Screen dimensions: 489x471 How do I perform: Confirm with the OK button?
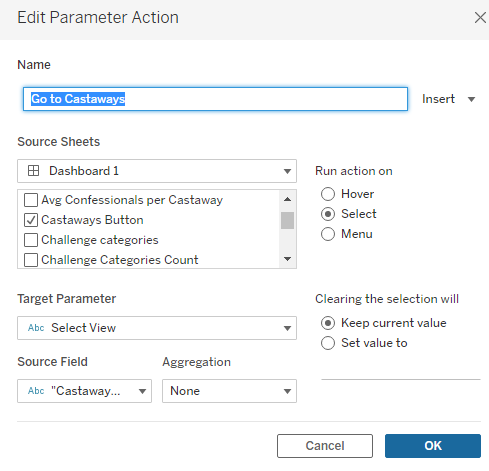[x=433, y=446]
